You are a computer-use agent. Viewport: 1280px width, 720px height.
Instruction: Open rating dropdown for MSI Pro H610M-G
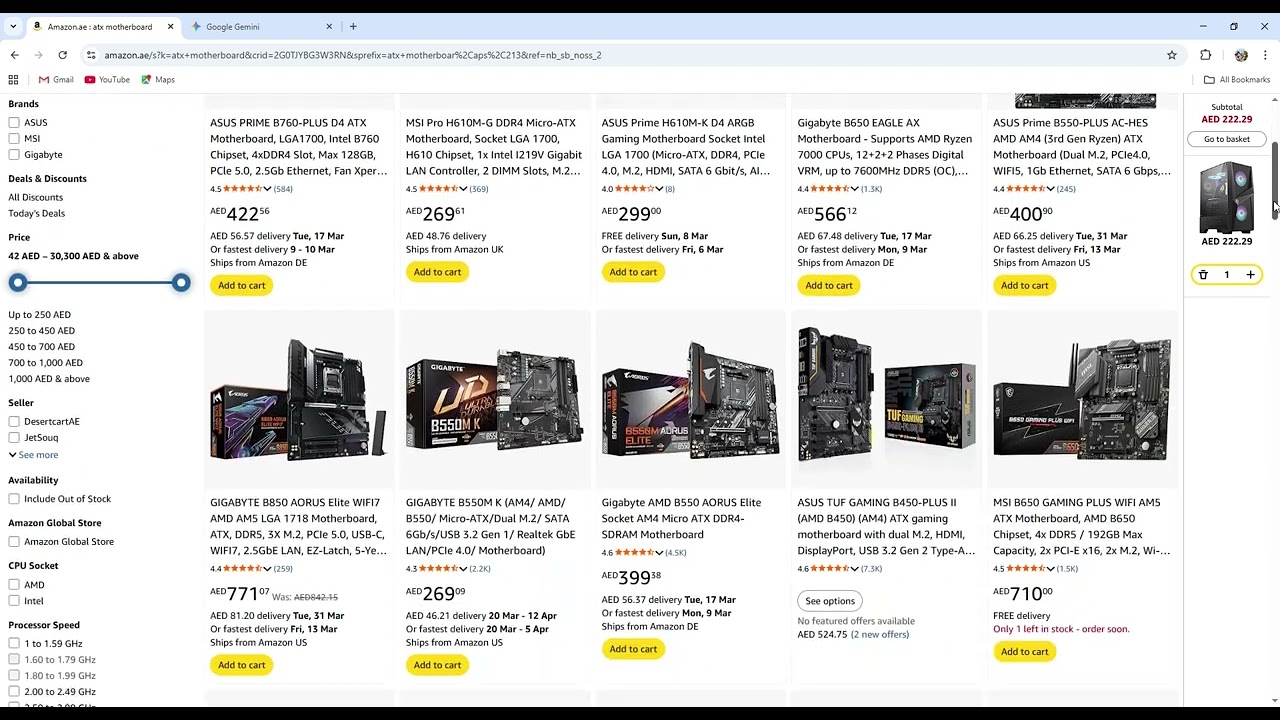[x=463, y=189]
